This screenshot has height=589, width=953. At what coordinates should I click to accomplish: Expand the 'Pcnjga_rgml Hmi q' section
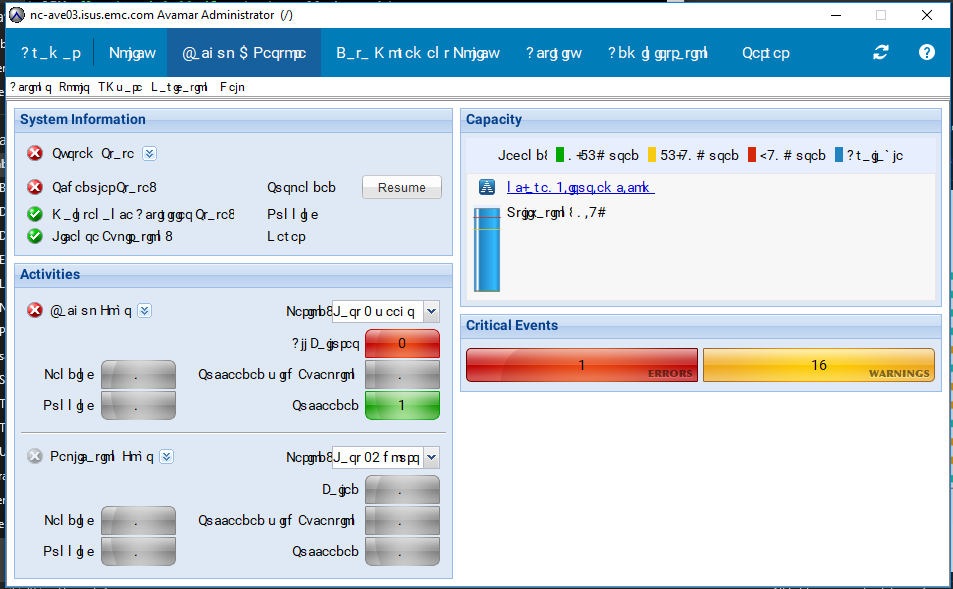click(167, 456)
